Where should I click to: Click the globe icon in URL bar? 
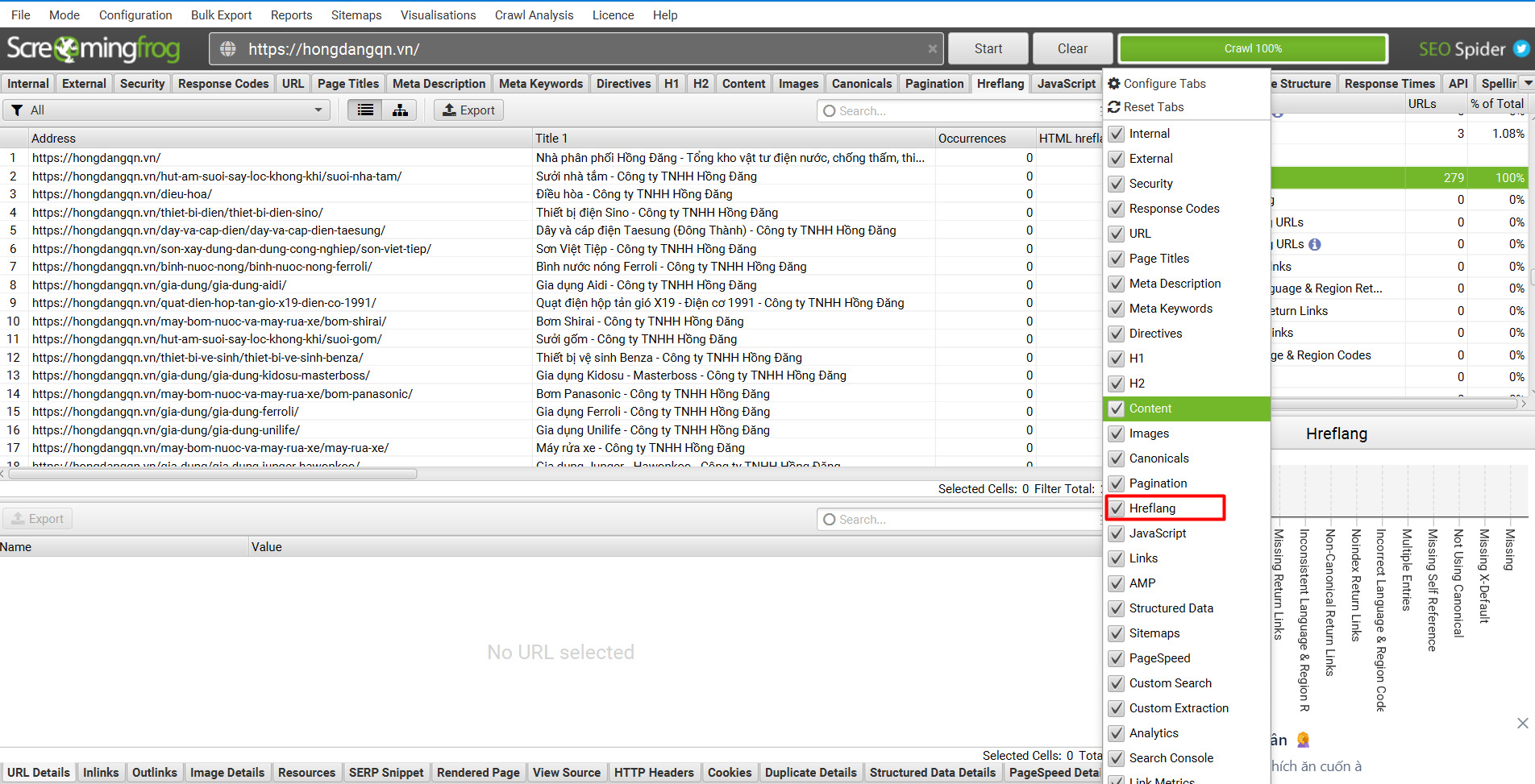[228, 49]
